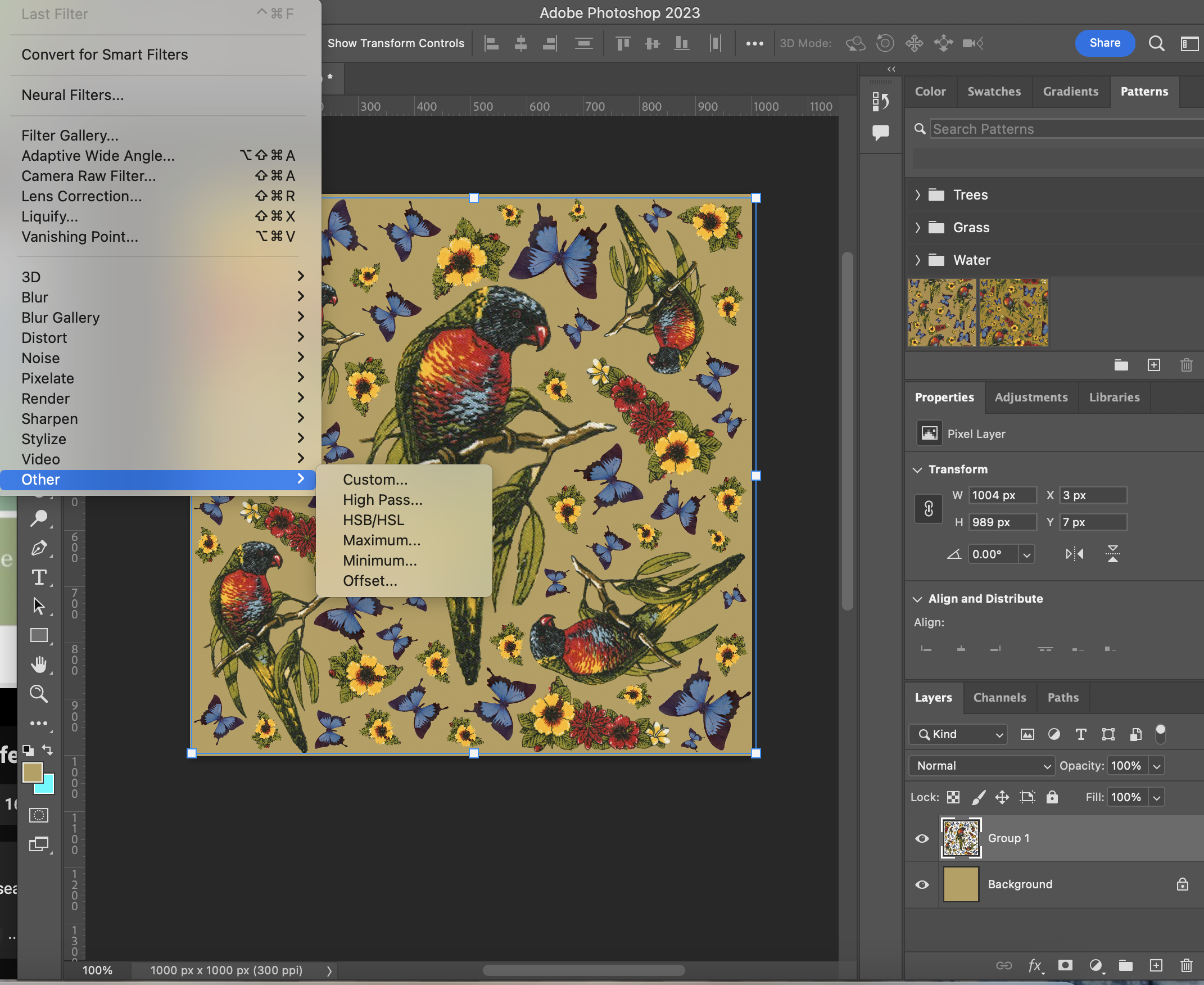Screen dimensions: 1204x985
Task: Switch to the Channels tab
Action: pyautogui.click(x=999, y=698)
